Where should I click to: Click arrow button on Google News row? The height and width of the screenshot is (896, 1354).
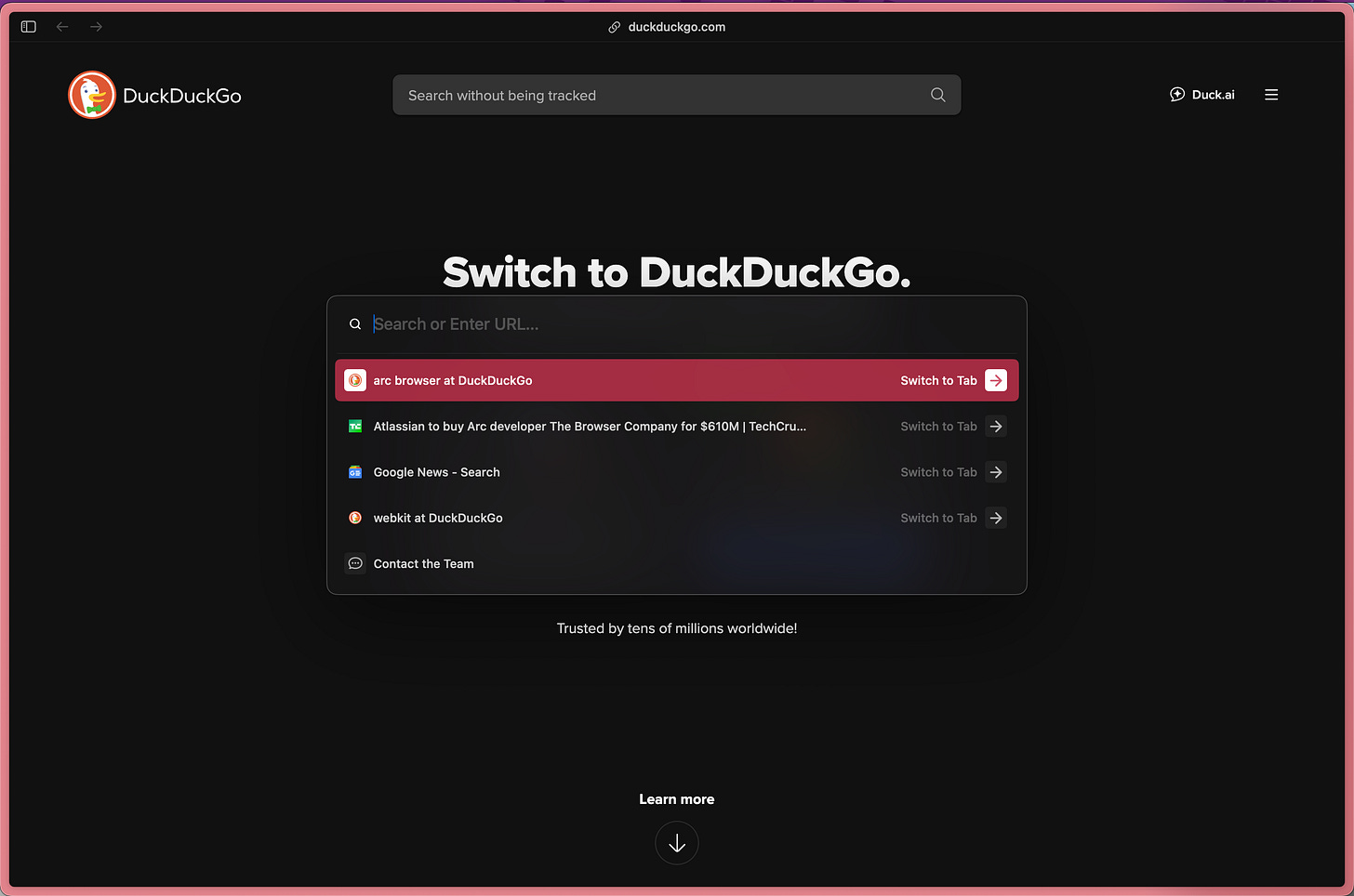click(x=996, y=472)
